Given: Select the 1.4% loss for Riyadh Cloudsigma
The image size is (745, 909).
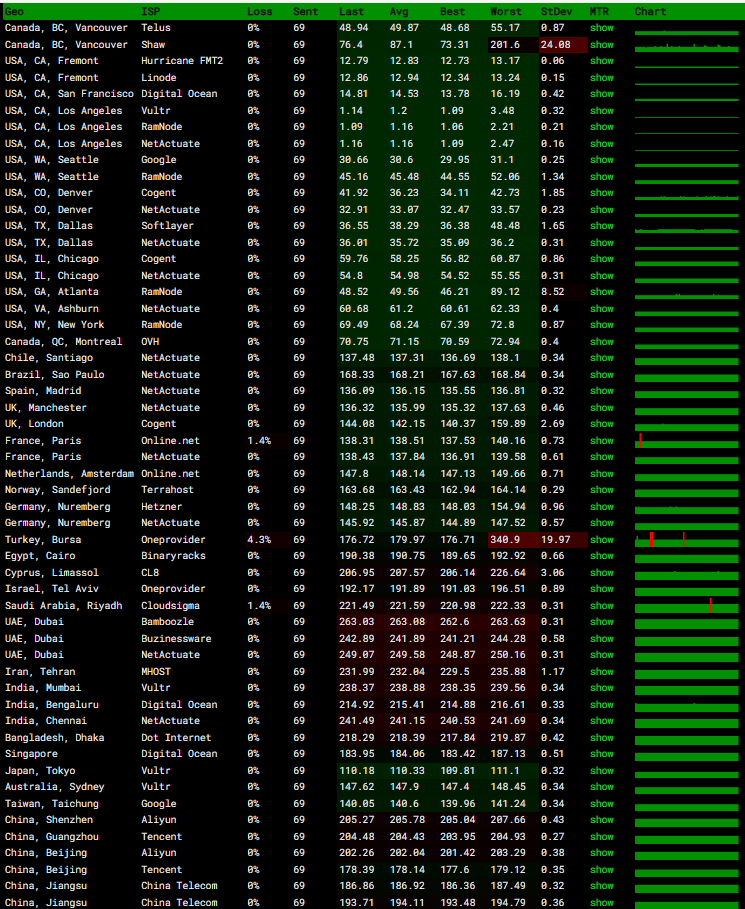Looking at the screenshot, I should coord(259,606).
